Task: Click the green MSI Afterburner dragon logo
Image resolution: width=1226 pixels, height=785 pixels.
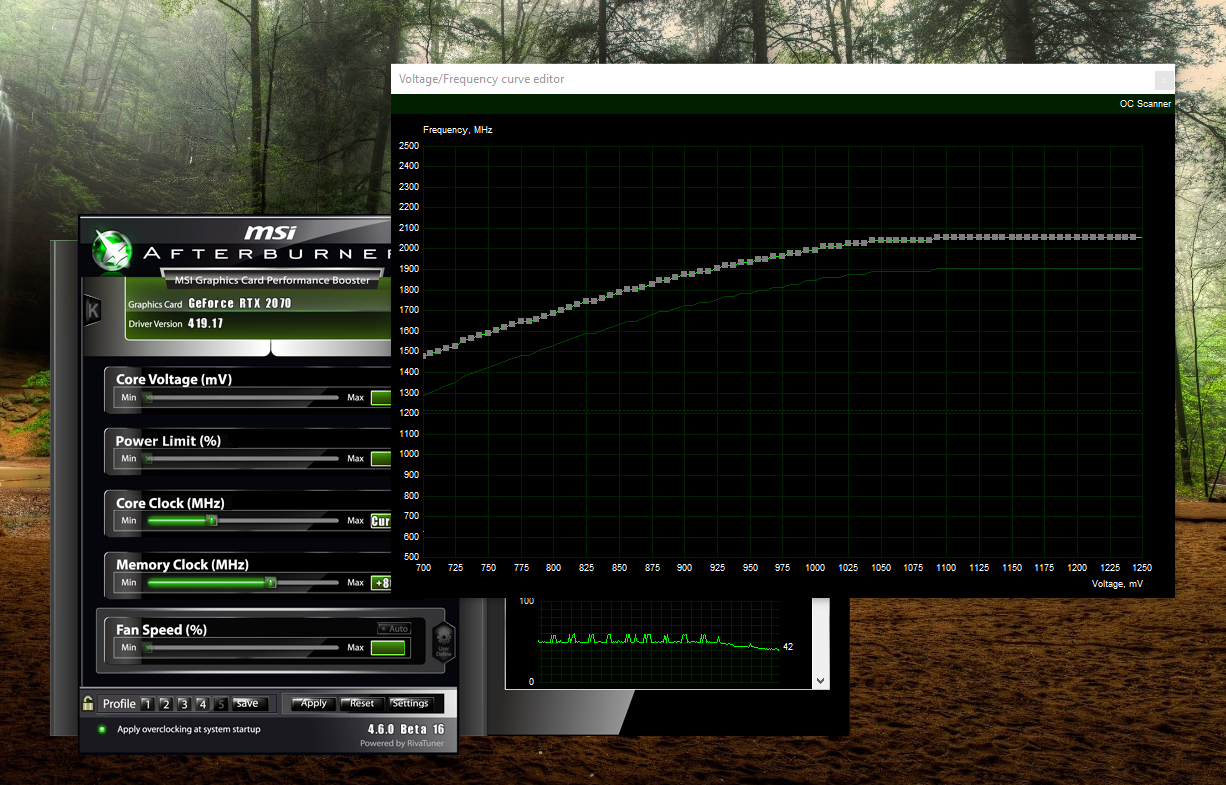Action: click(112, 251)
